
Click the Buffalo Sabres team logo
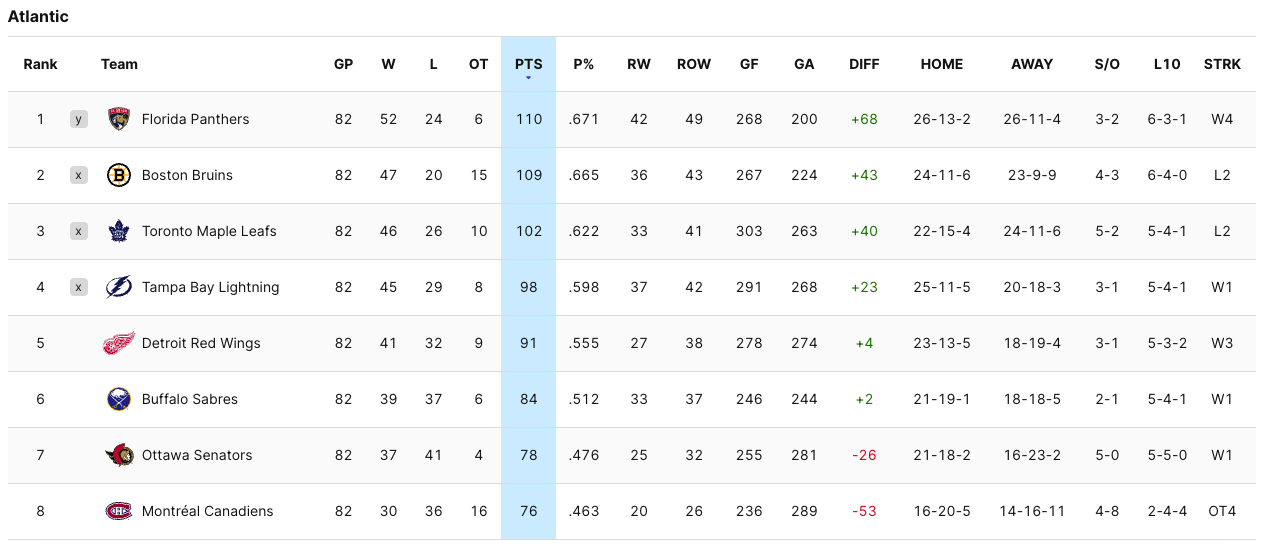point(119,399)
